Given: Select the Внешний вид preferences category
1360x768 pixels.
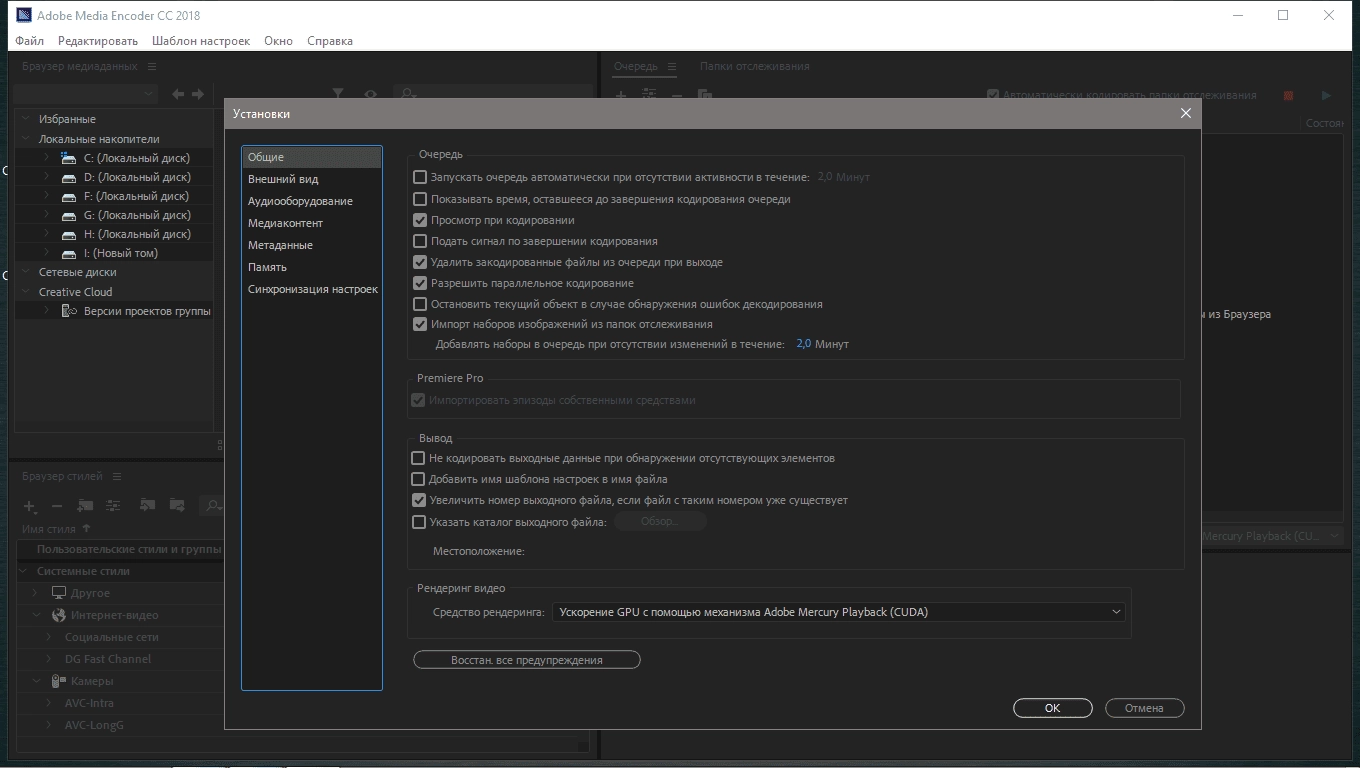Looking at the screenshot, I should 283,179.
